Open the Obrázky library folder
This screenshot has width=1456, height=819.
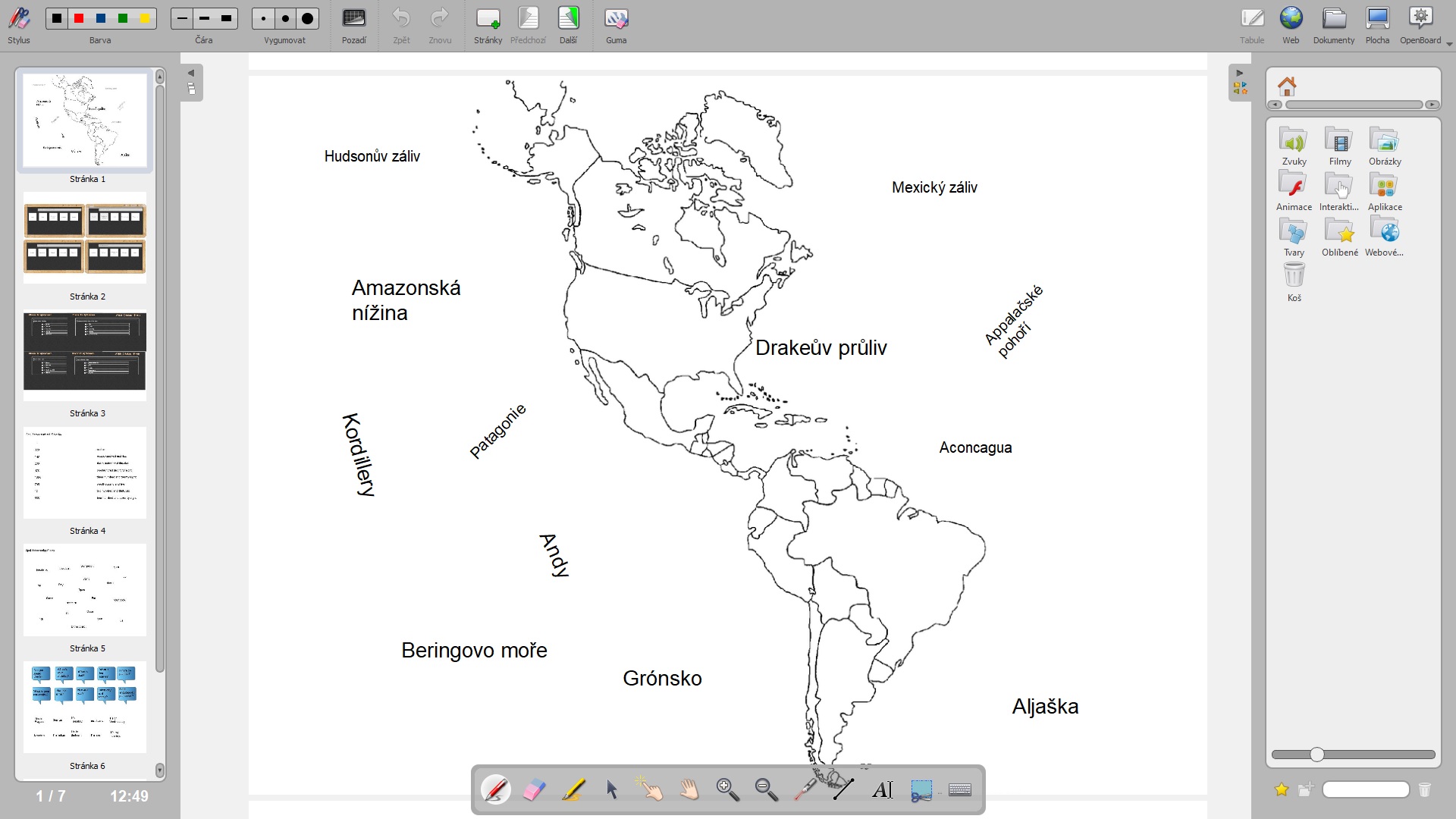click(x=1386, y=146)
